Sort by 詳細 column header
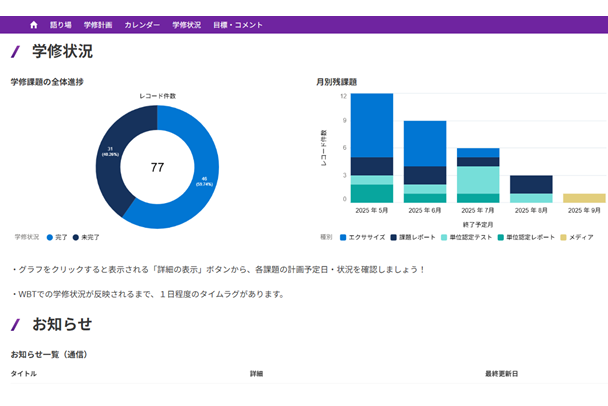The height and width of the screenshot is (406, 608). point(256,373)
